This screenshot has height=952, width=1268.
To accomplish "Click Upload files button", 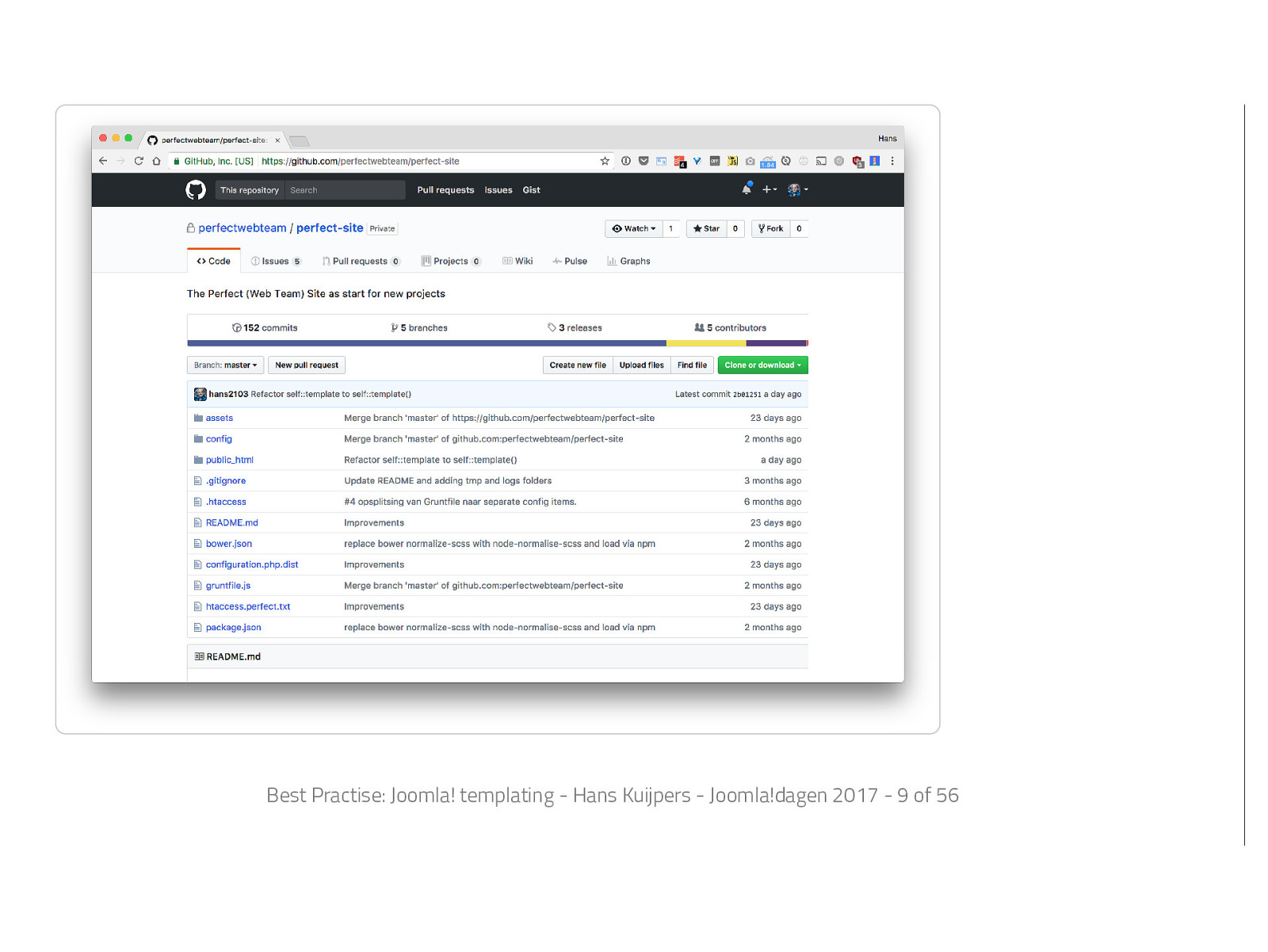I will 642,365.
